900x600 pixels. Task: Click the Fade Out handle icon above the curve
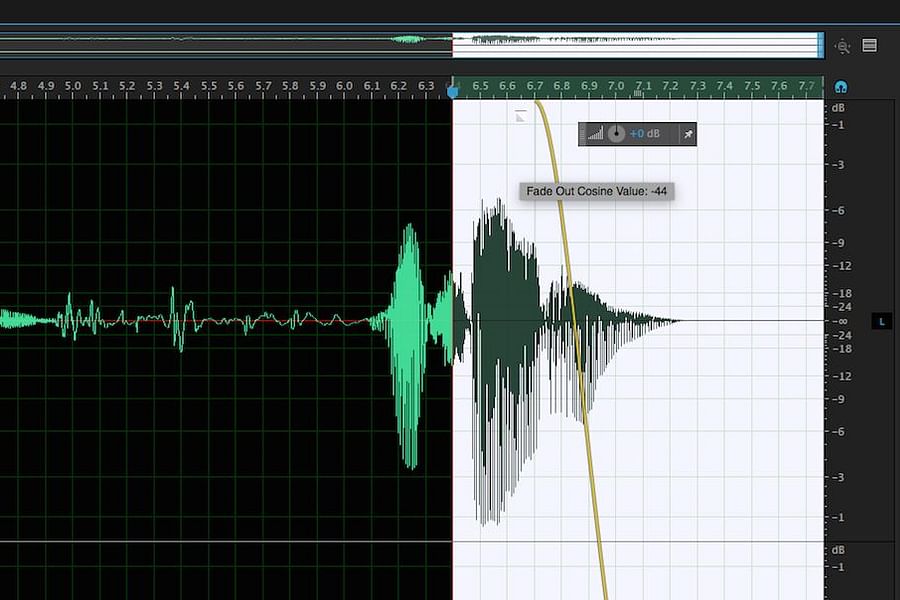[520, 115]
